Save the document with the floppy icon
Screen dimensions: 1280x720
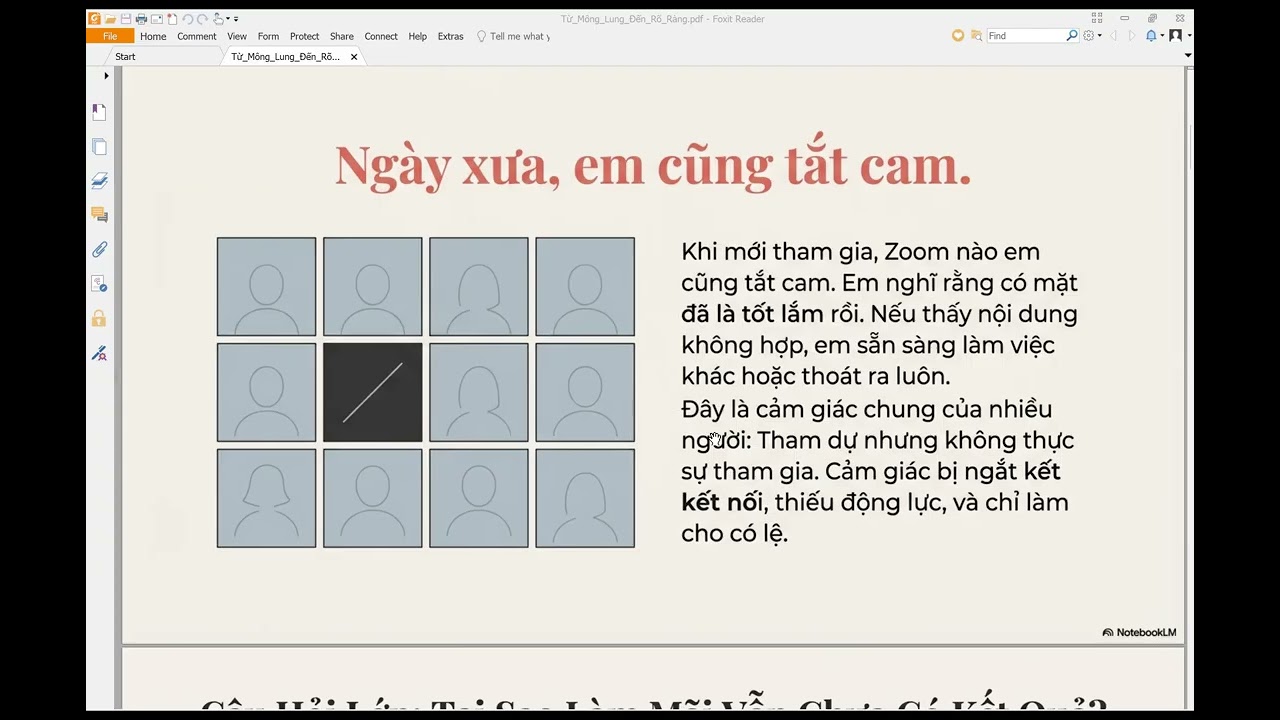(x=126, y=19)
